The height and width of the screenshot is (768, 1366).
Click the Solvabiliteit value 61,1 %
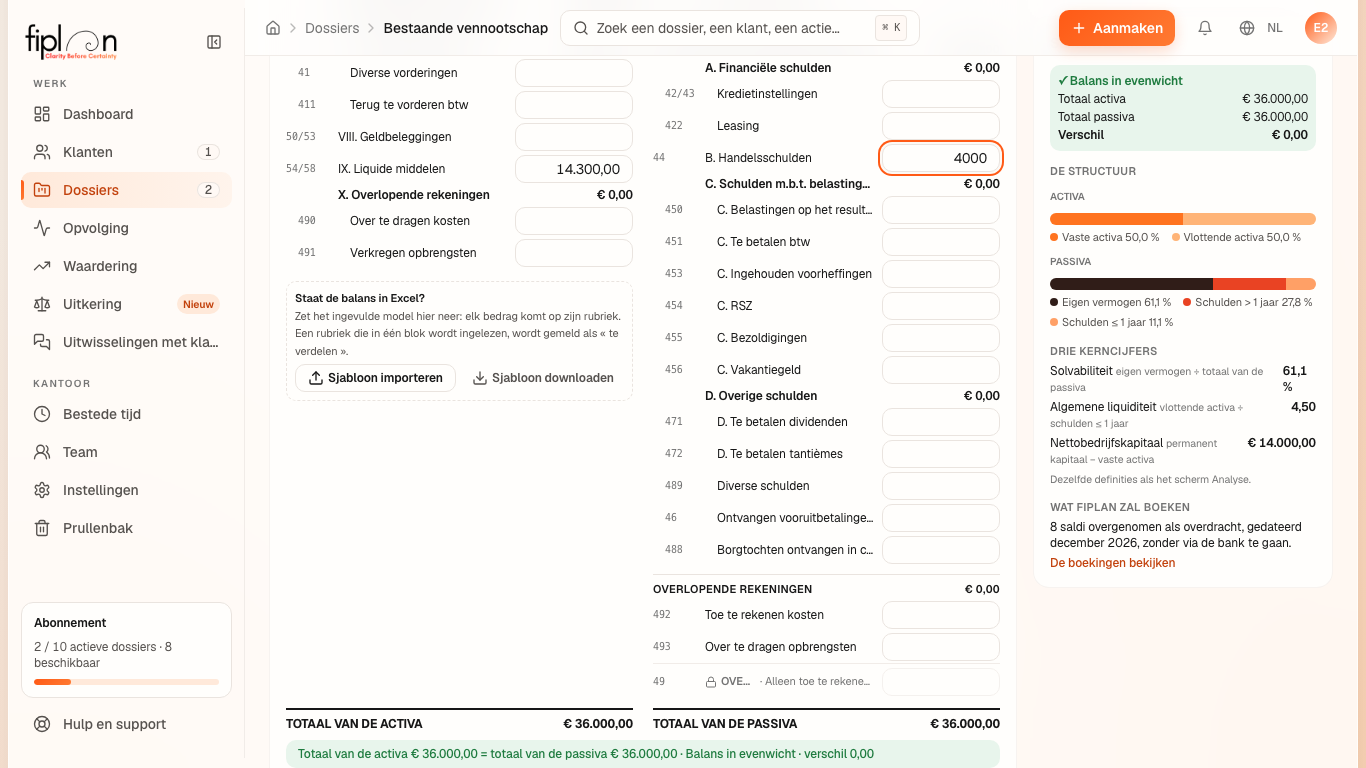click(1295, 378)
